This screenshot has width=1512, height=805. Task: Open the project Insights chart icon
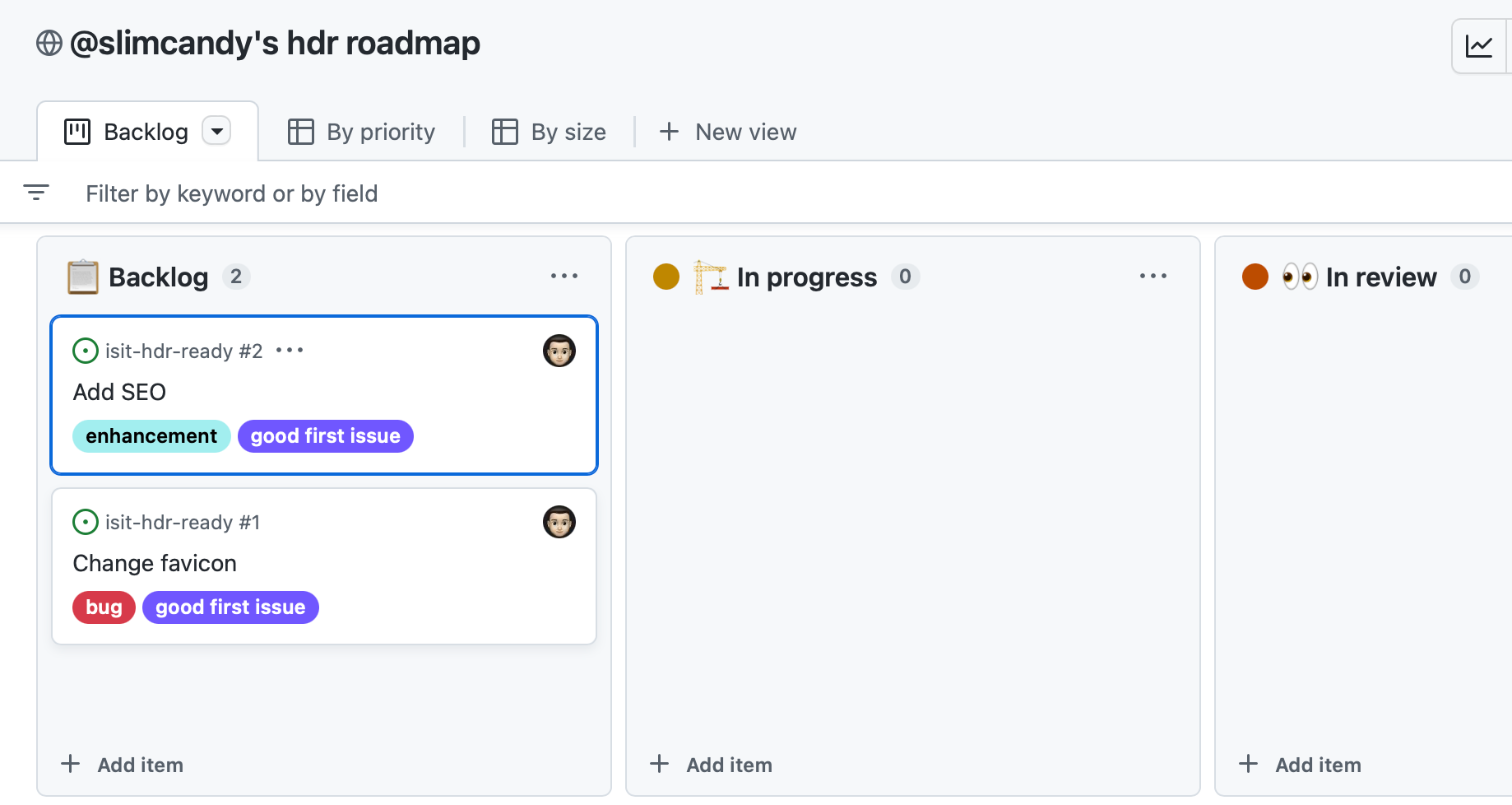pos(1480,46)
